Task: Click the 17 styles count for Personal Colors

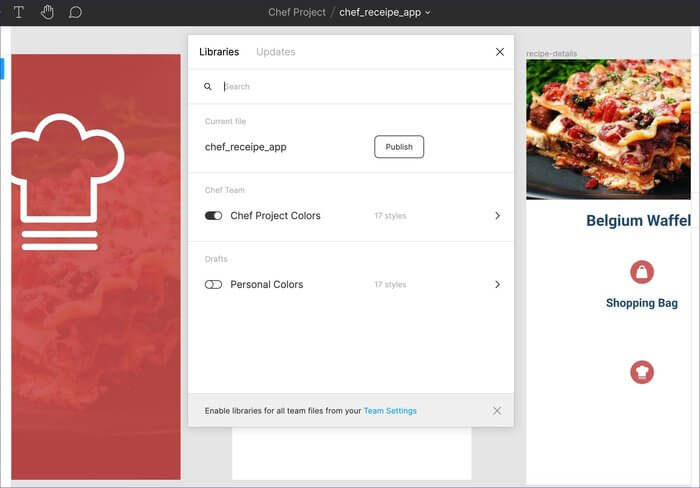Action: pyautogui.click(x=390, y=285)
